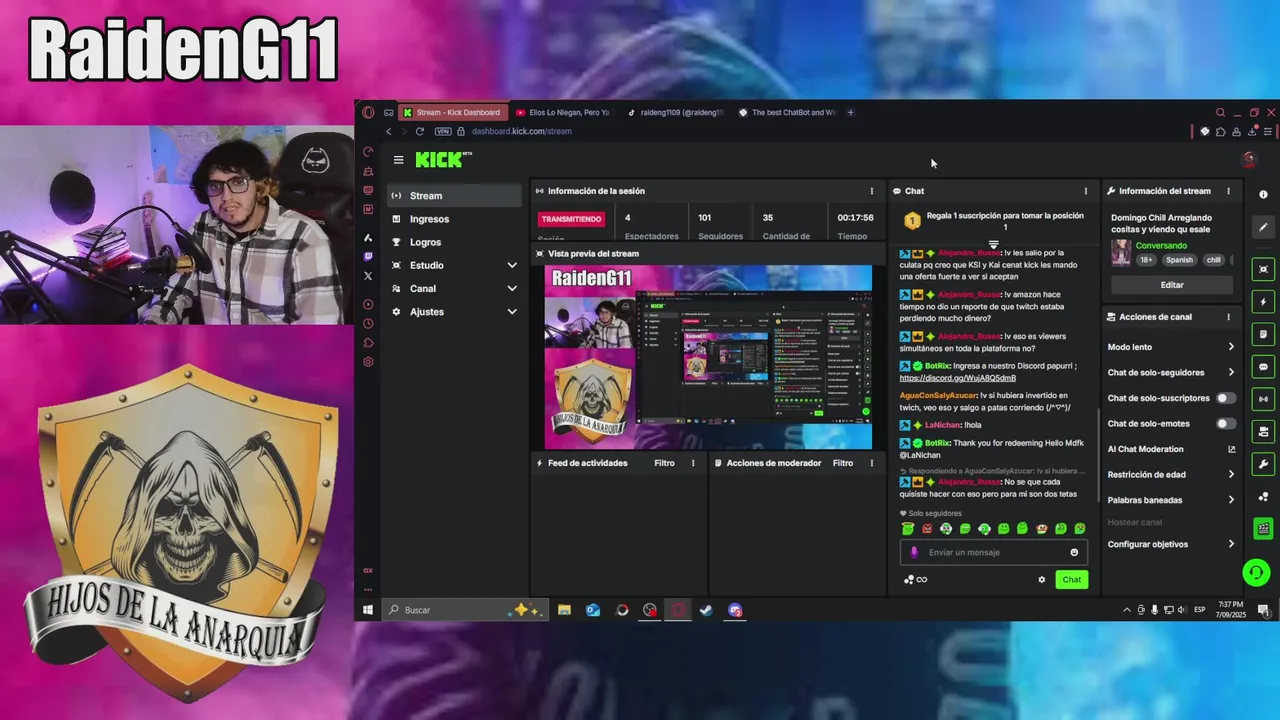This screenshot has width=1280, height=720.
Task: Open Restricción de edad options
Action: (x=1170, y=474)
